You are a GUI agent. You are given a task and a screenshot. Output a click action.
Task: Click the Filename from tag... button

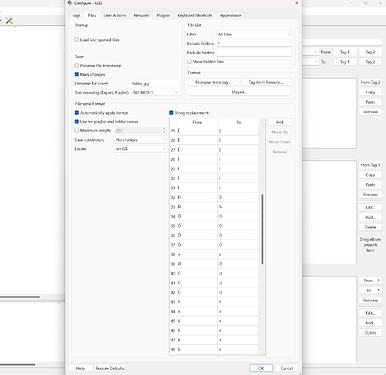(x=213, y=82)
